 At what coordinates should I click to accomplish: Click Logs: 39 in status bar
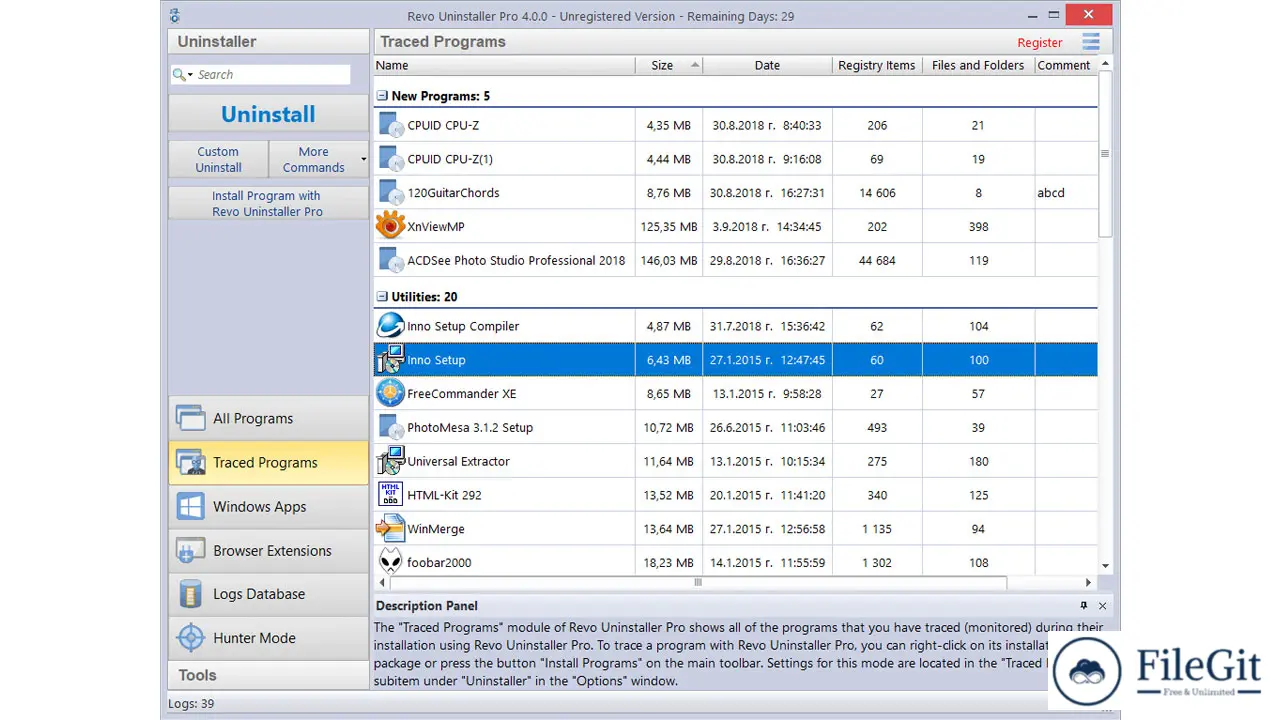(x=191, y=704)
